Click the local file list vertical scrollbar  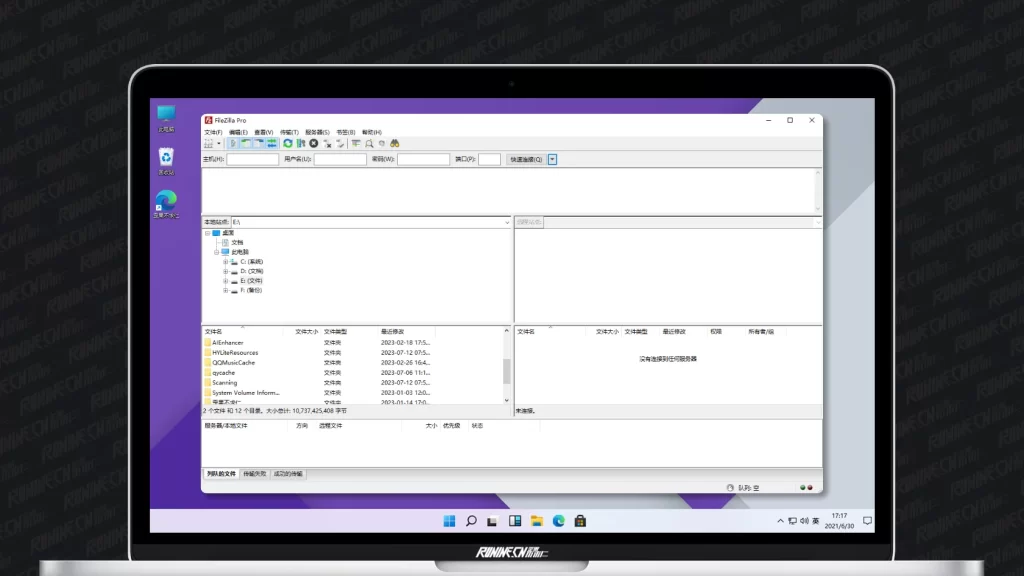507,371
